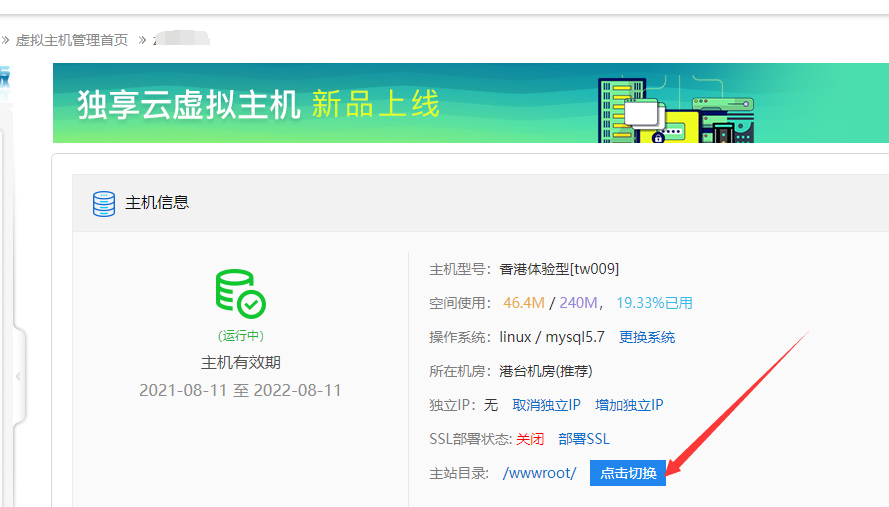Image resolution: width=889 pixels, height=507 pixels.
Task: Open the /wwwroot/ directory link
Action: [539, 473]
